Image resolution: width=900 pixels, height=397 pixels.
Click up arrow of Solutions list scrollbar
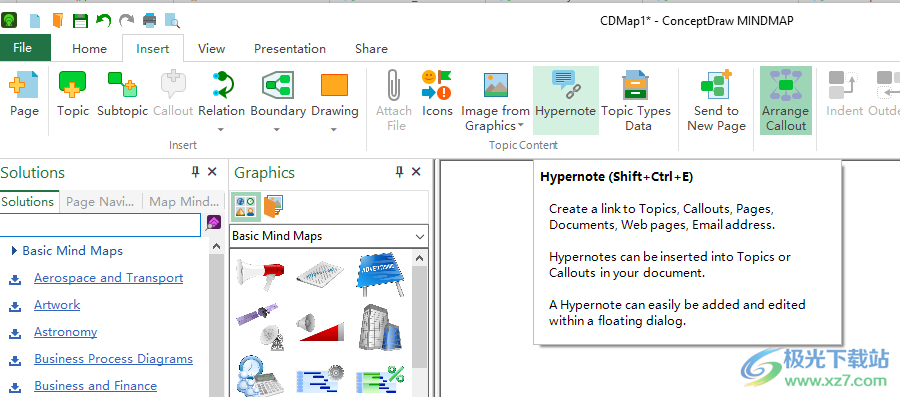coord(216,246)
